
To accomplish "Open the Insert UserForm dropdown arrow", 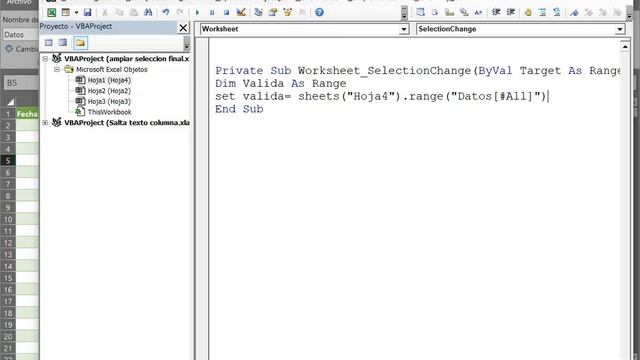I will [76, 12].
